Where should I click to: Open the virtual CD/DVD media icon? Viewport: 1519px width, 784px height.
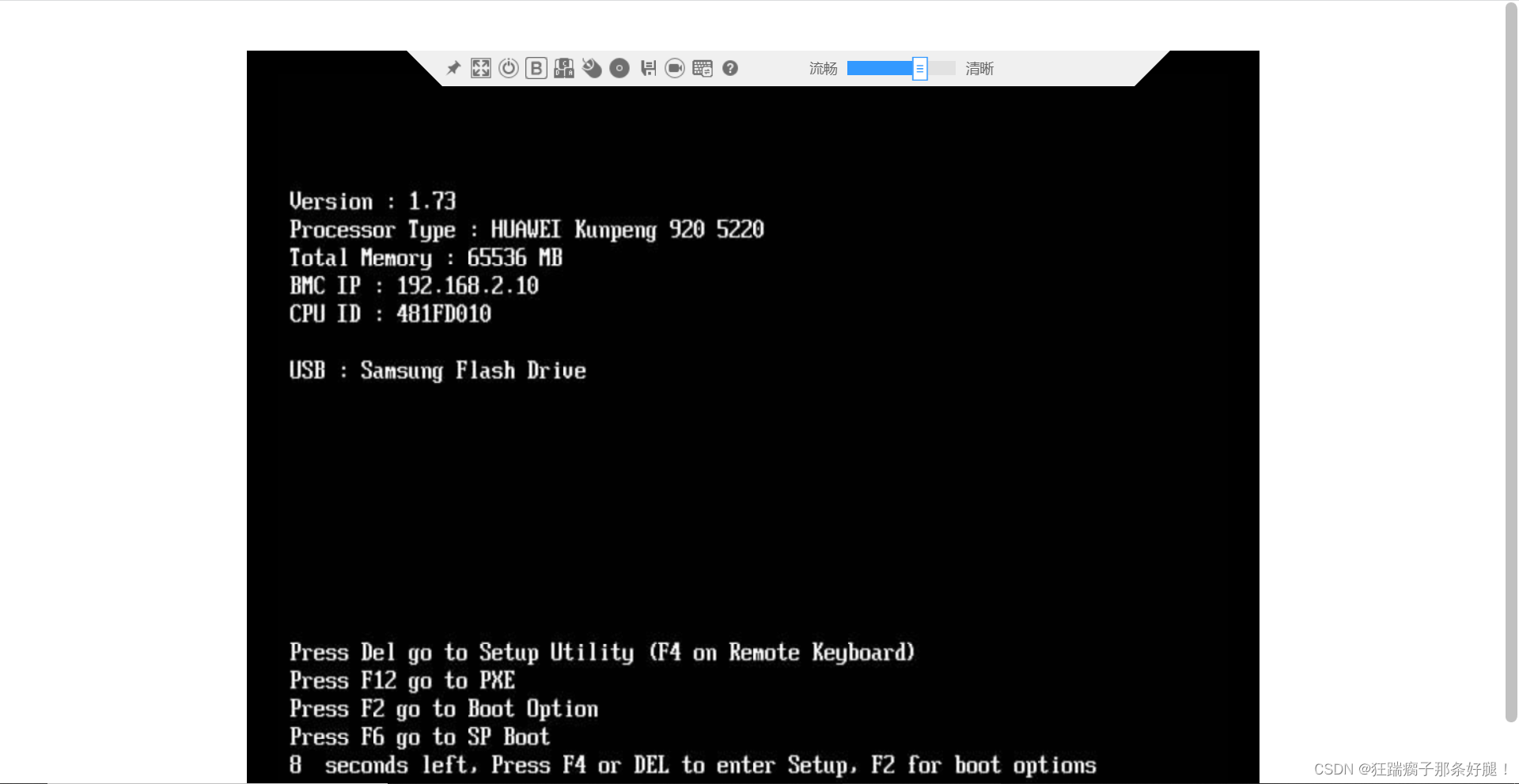coord(619,68)
